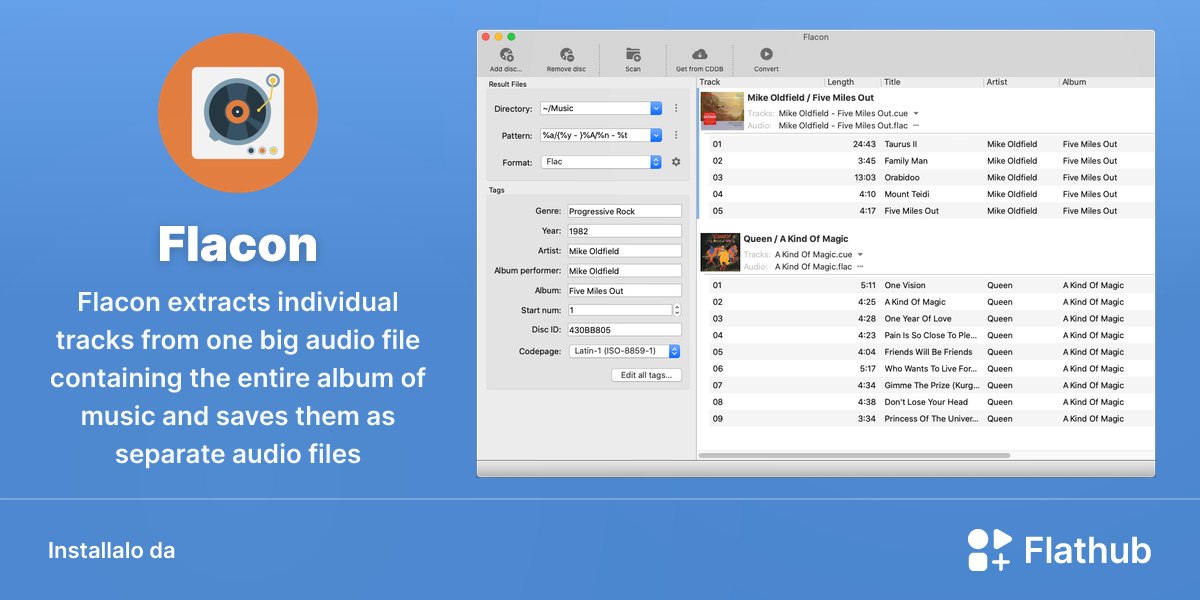Select track 05 Five Miles Out title

(912, 211)
